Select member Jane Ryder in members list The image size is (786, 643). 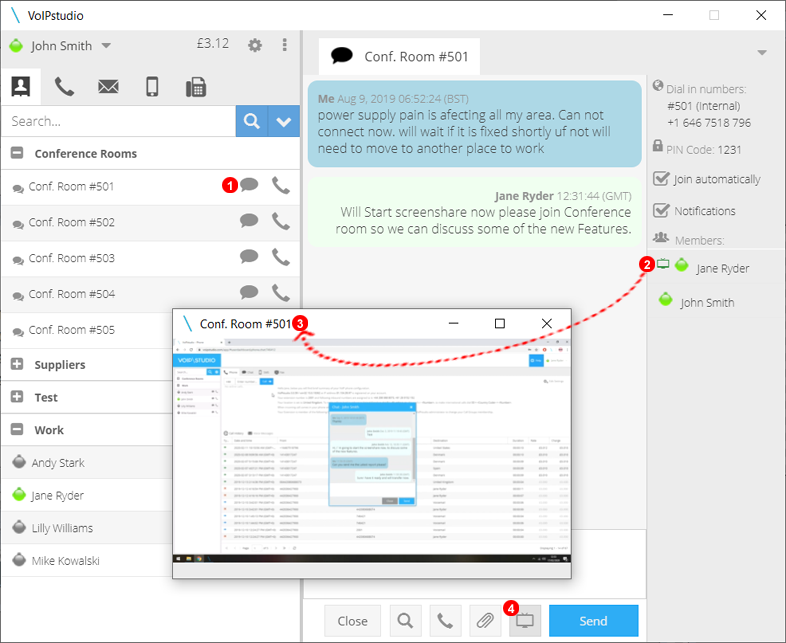tap(722, 269)
